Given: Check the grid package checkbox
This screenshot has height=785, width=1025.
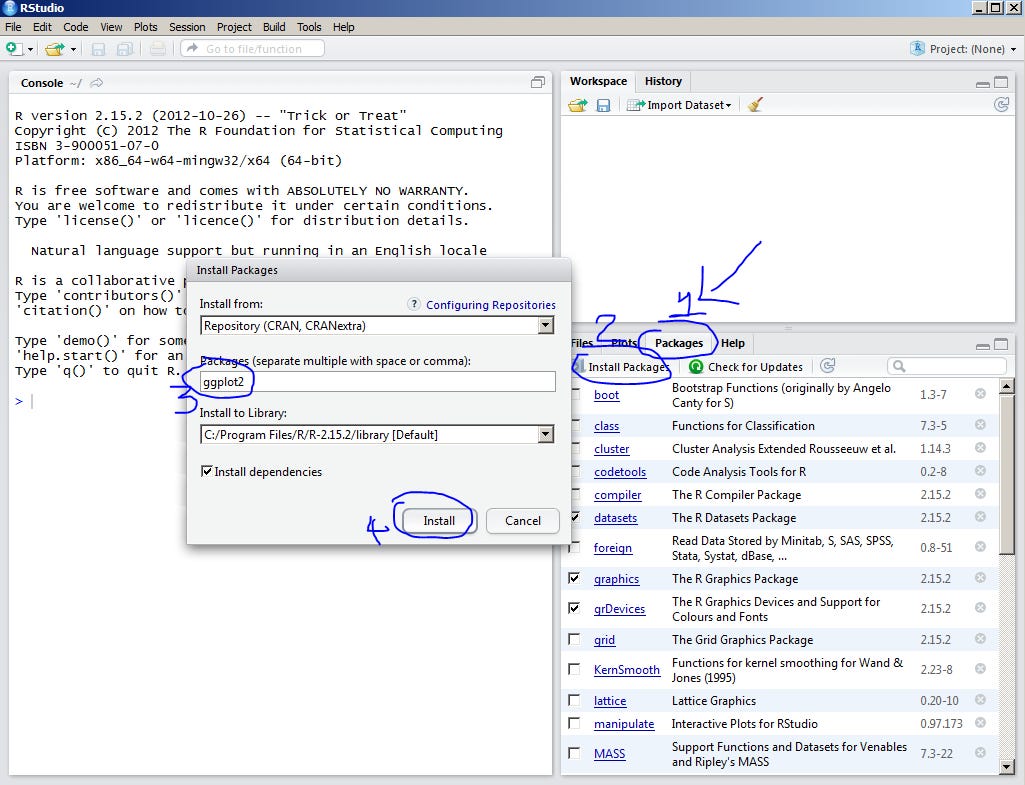Looking at the screenshot, I should (x=574, y=639).
